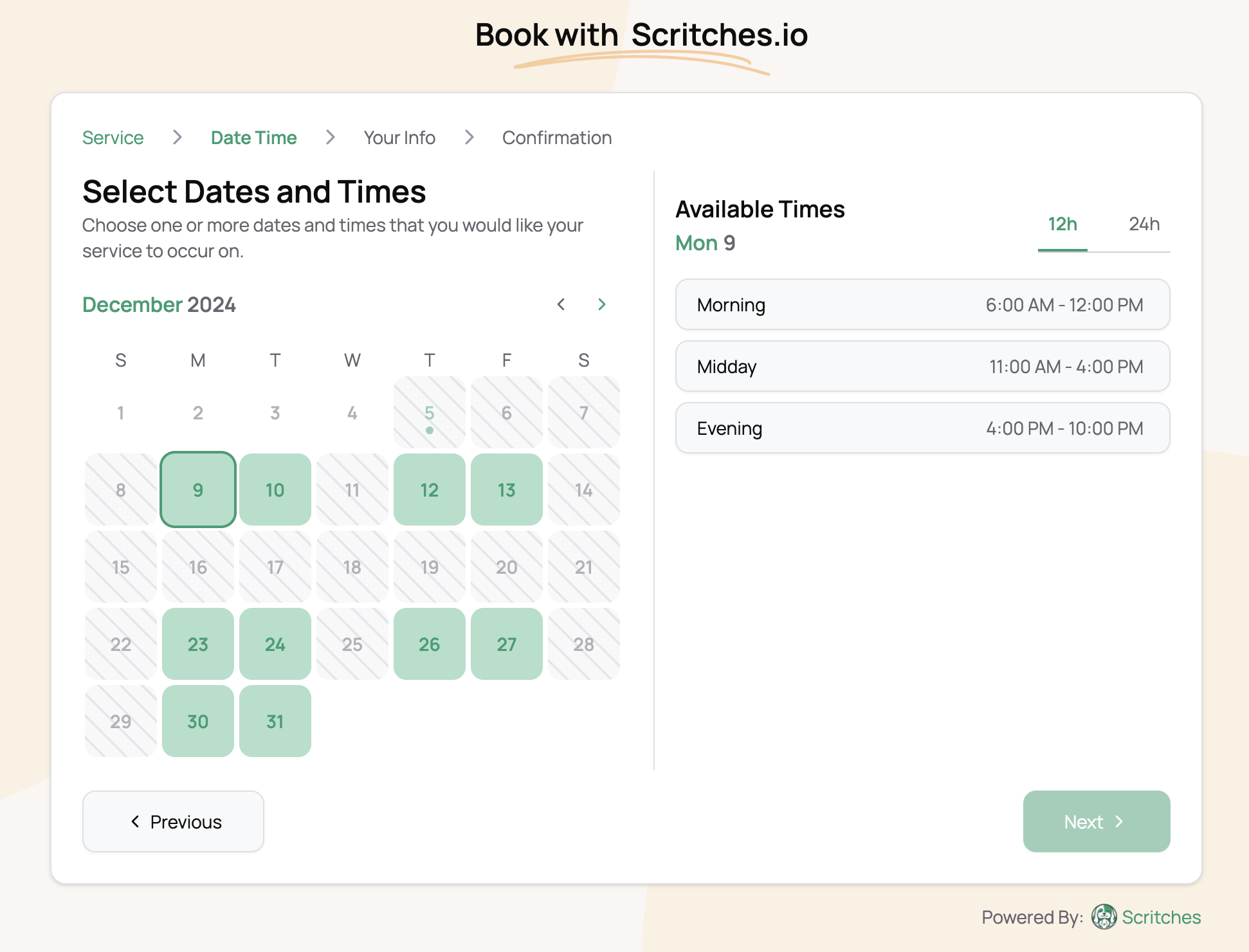Select December 10 on calendar
Screen dimensions: 1249x952
pos(275,490)
